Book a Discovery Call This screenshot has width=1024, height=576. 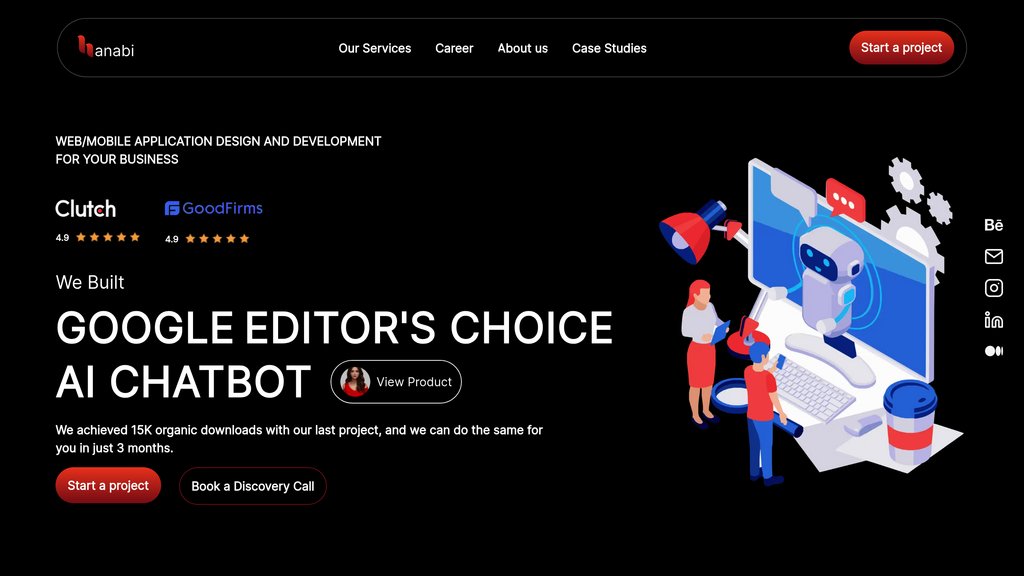[253, 486]
